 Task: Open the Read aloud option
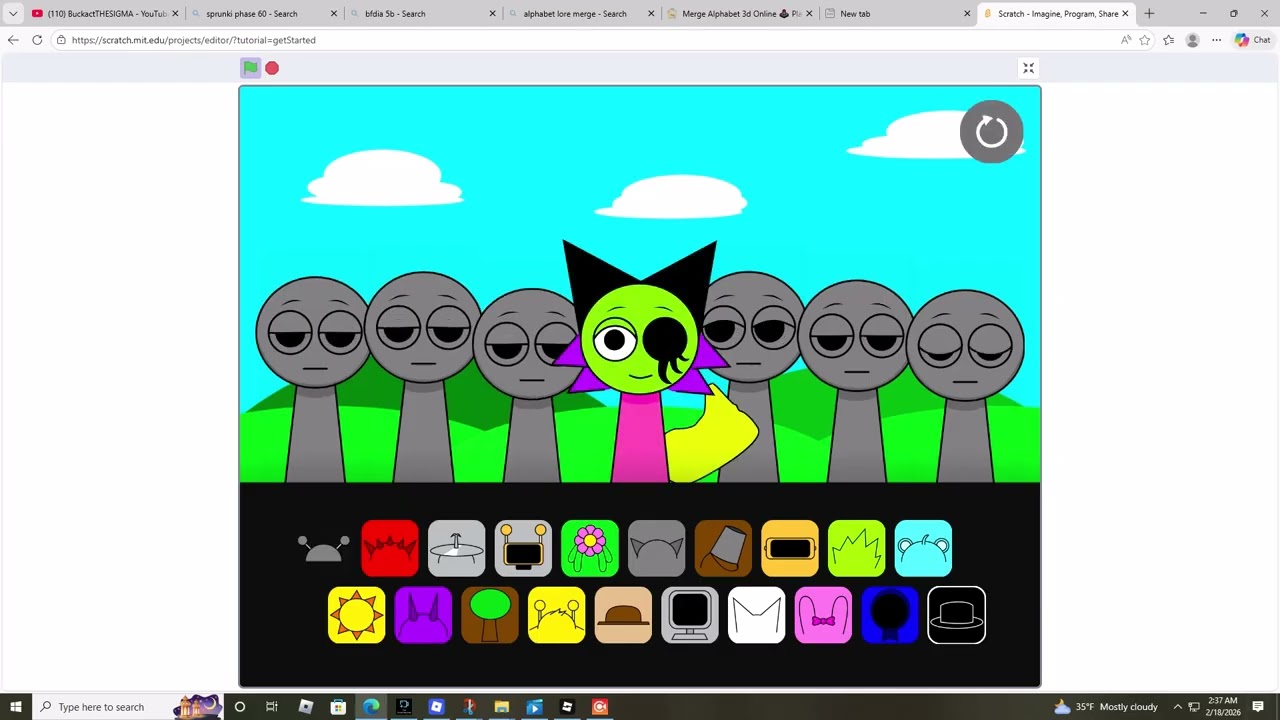[x=1126, y=40]
